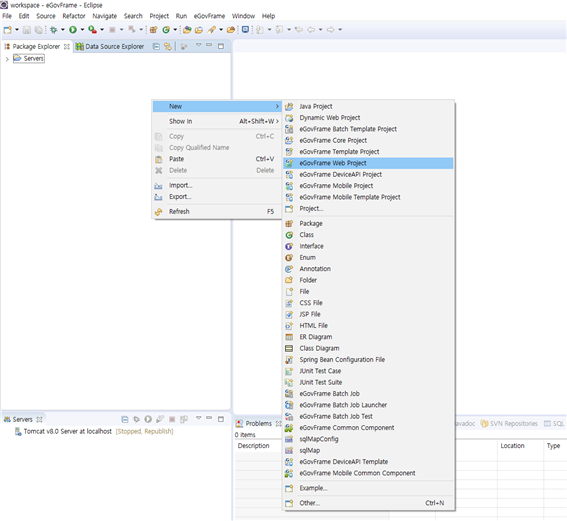Switch to the SVN Repositories tab
The width and height of the screenshot is (567, 521).
(509, 423)
